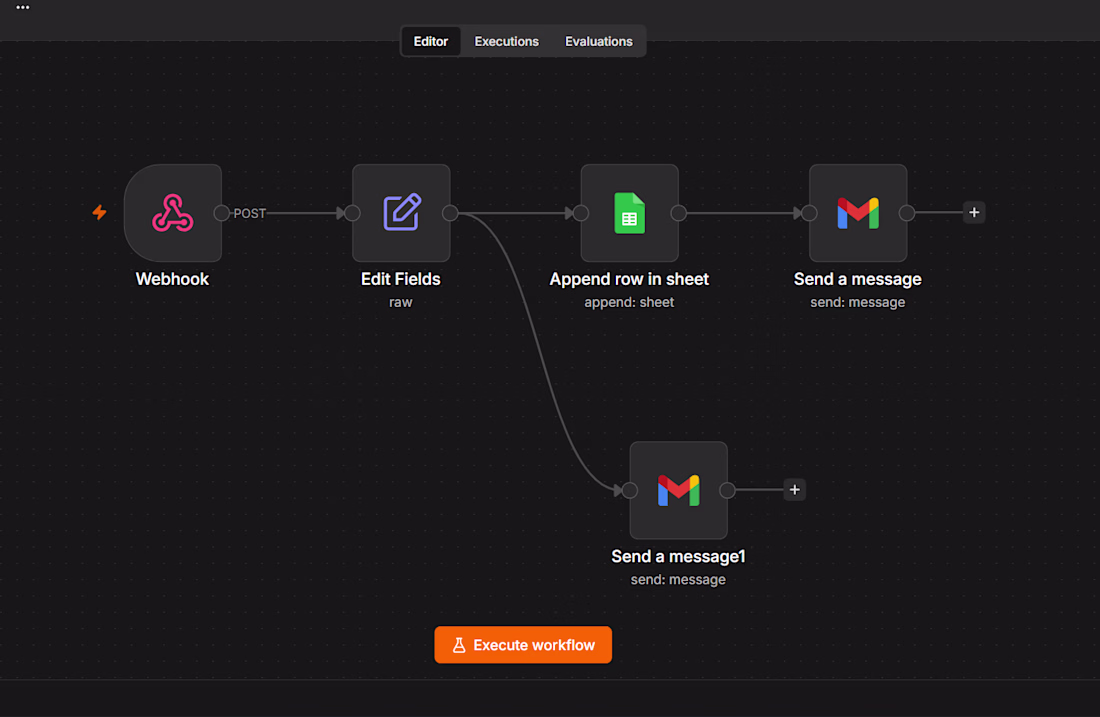Click 'send: message' subtitle under Send a message1

[678, 579]
